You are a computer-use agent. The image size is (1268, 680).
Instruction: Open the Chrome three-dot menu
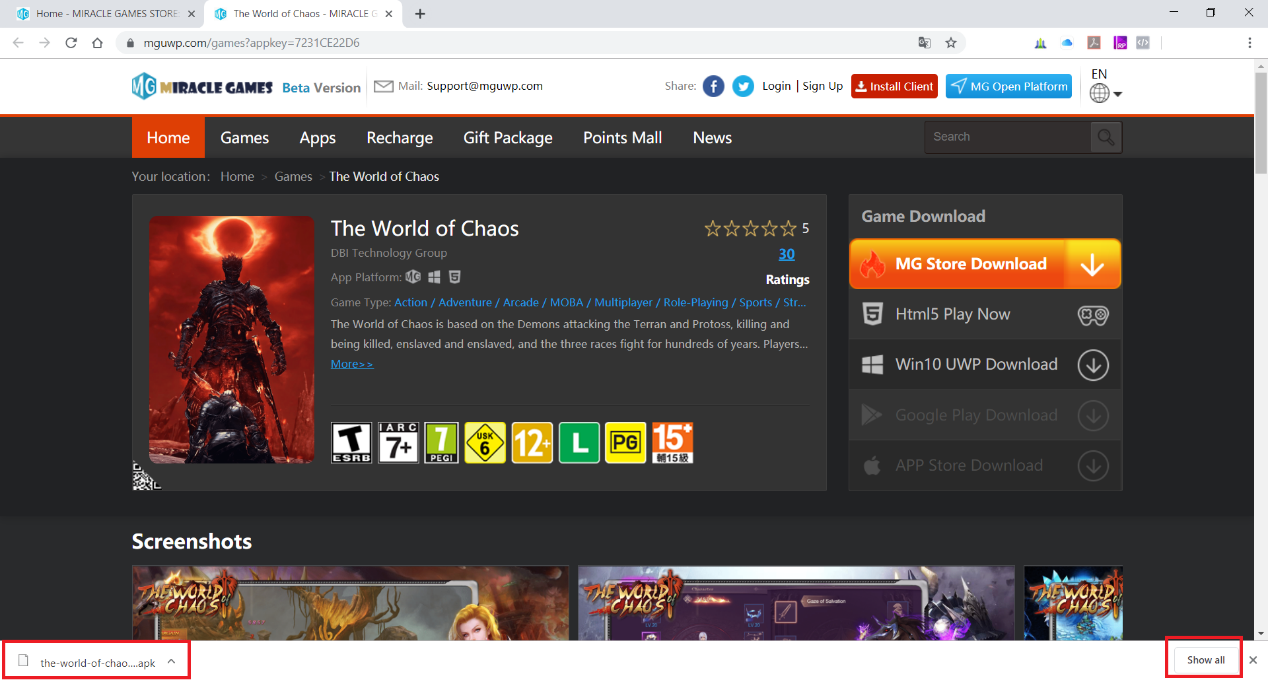click(x=1250, y=43)
